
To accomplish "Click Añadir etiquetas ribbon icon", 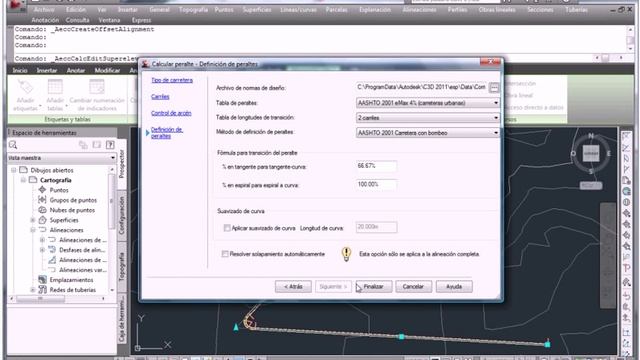I will click(25, 87).
